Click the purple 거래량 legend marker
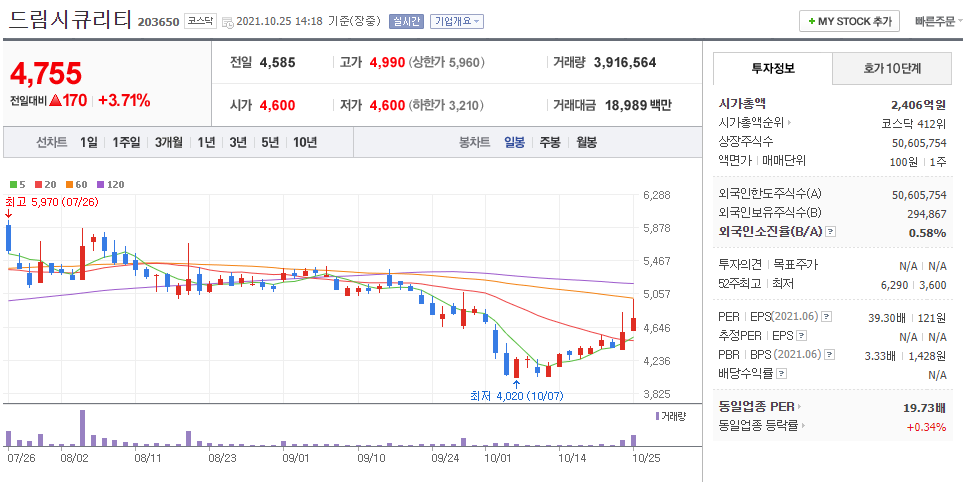 click(x=657, y=415)
